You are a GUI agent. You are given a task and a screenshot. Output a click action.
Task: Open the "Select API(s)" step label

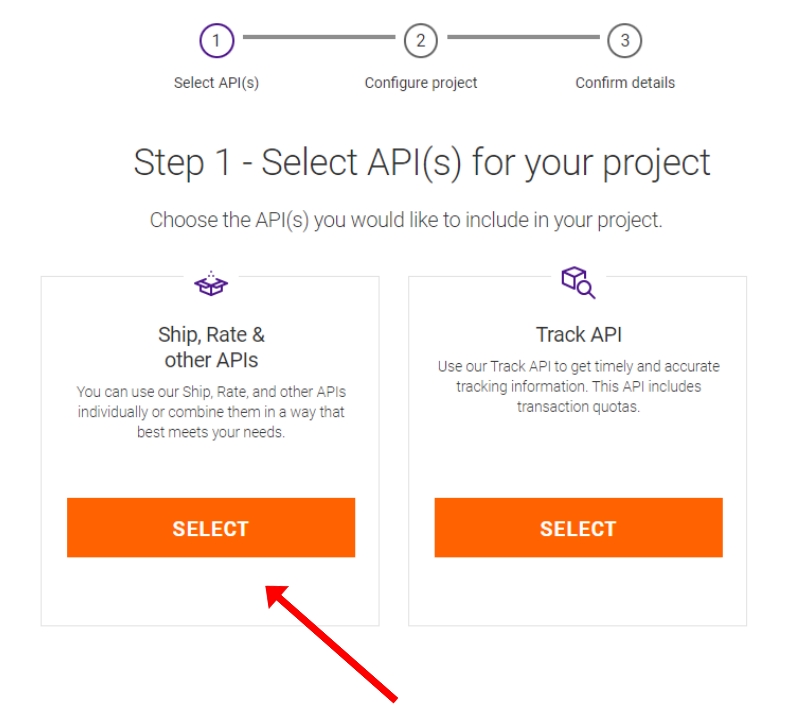[216, 83]
